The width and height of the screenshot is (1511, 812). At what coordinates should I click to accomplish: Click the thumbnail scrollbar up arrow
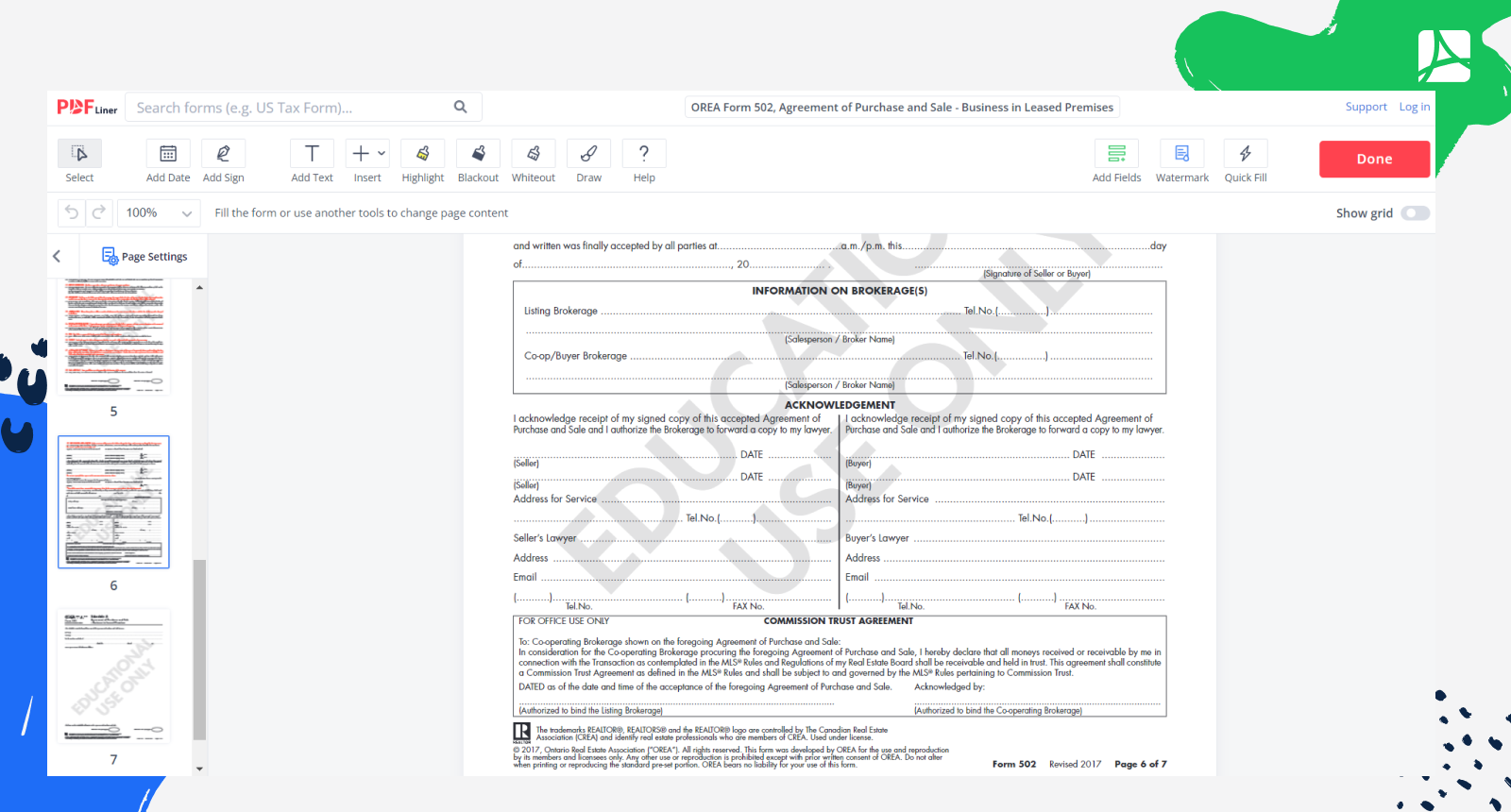click(x=199, y=287)
